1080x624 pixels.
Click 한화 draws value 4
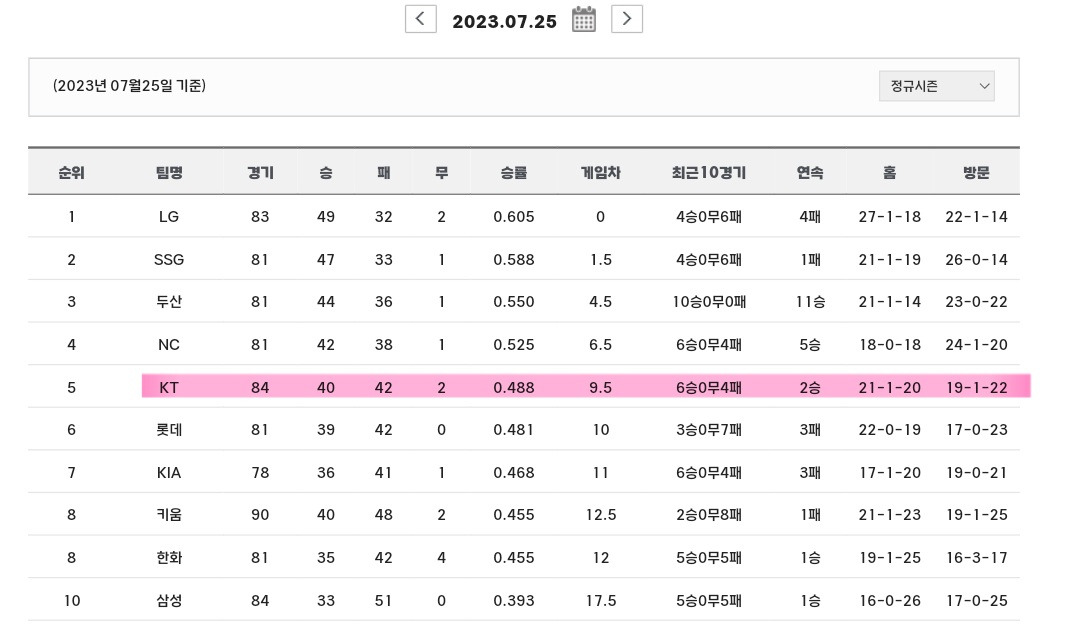point(442,557)
